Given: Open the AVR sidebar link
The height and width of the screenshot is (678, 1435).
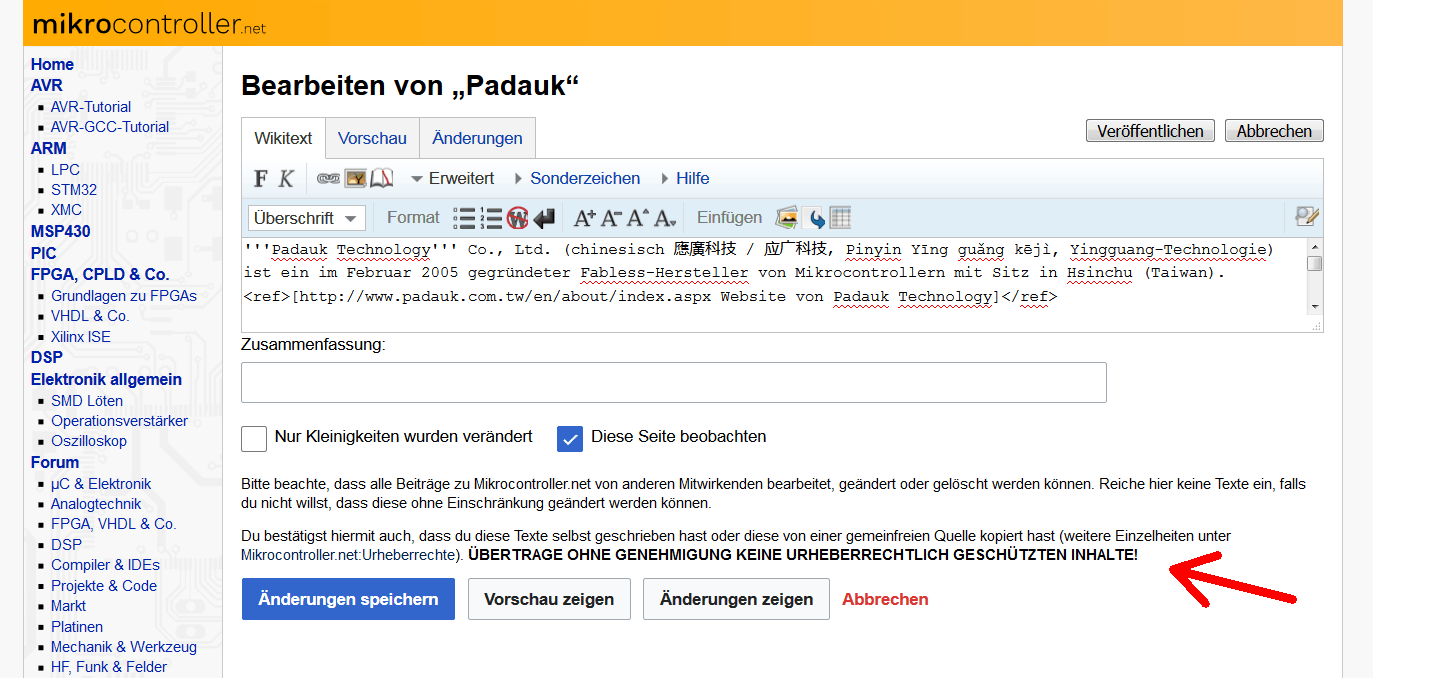Looking at the screenshot, I should (x=46, y=85).
